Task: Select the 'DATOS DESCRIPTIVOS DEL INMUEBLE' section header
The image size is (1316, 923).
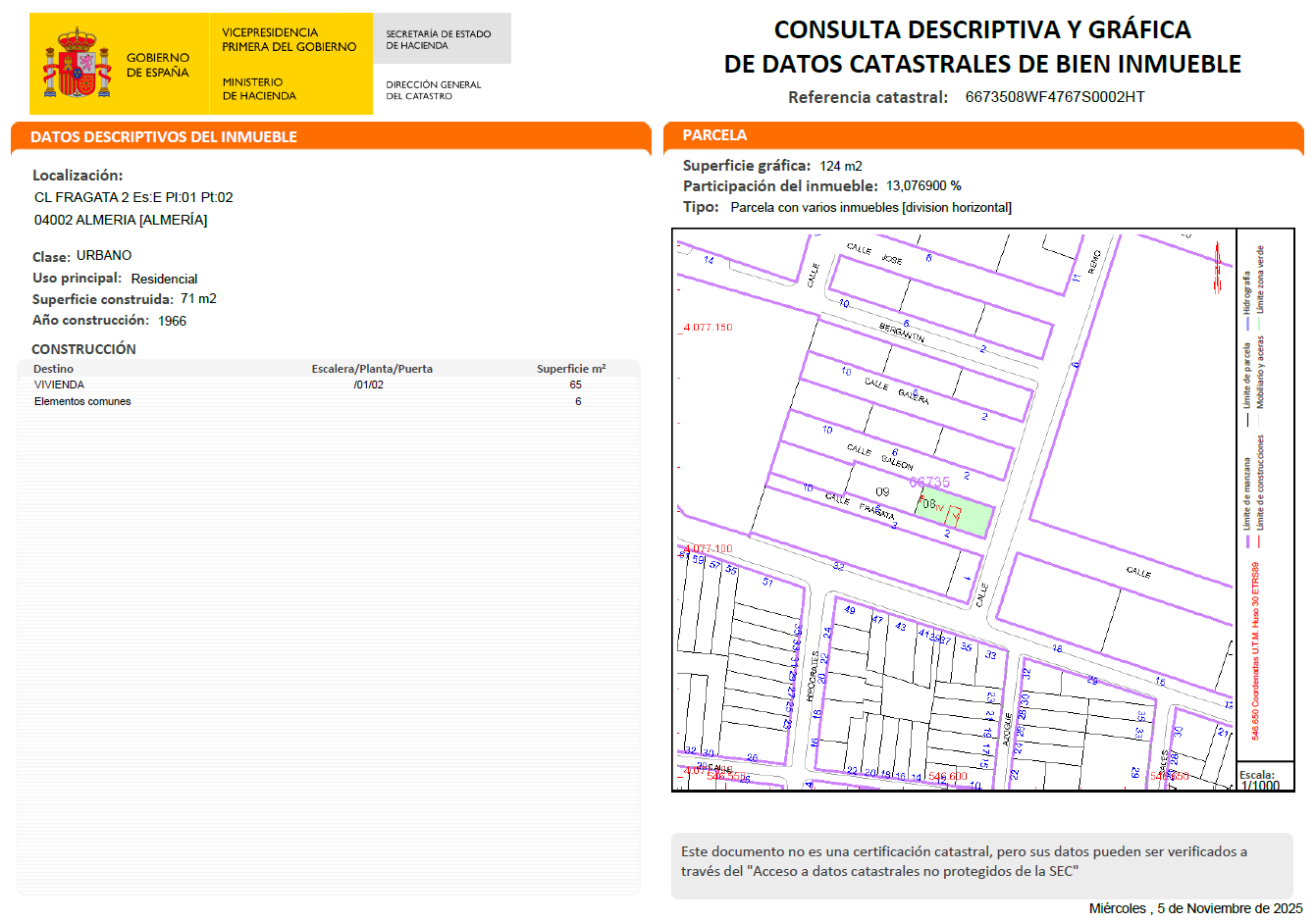Action: [x=164, y=136]
